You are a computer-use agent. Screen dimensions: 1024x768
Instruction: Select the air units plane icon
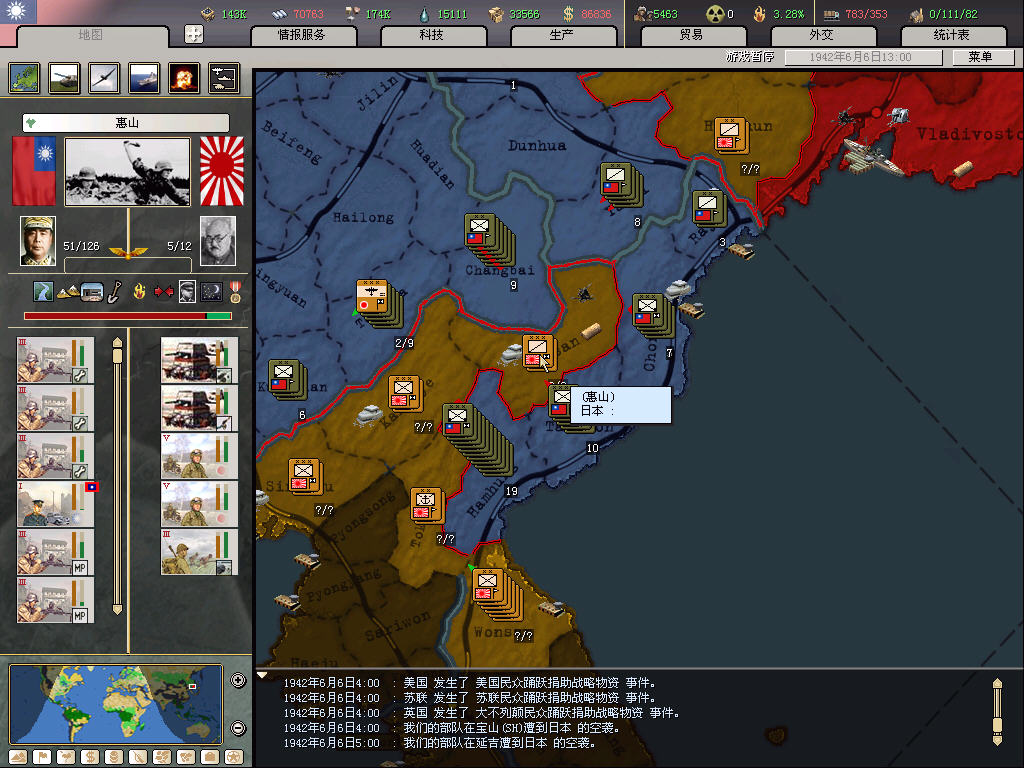tap(104, 78)
